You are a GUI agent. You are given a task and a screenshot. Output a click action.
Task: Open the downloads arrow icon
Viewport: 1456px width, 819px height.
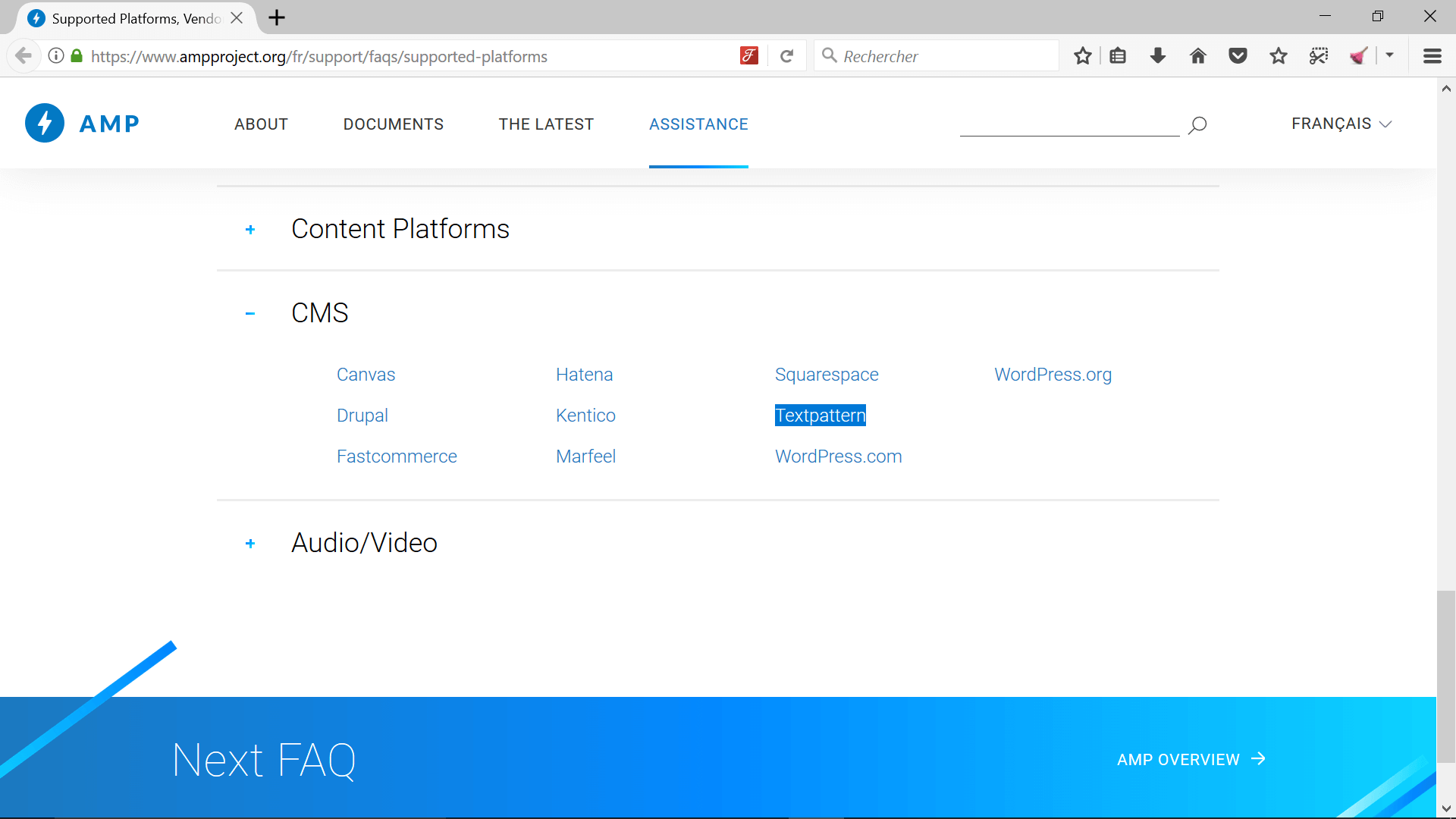[1157, 56]
